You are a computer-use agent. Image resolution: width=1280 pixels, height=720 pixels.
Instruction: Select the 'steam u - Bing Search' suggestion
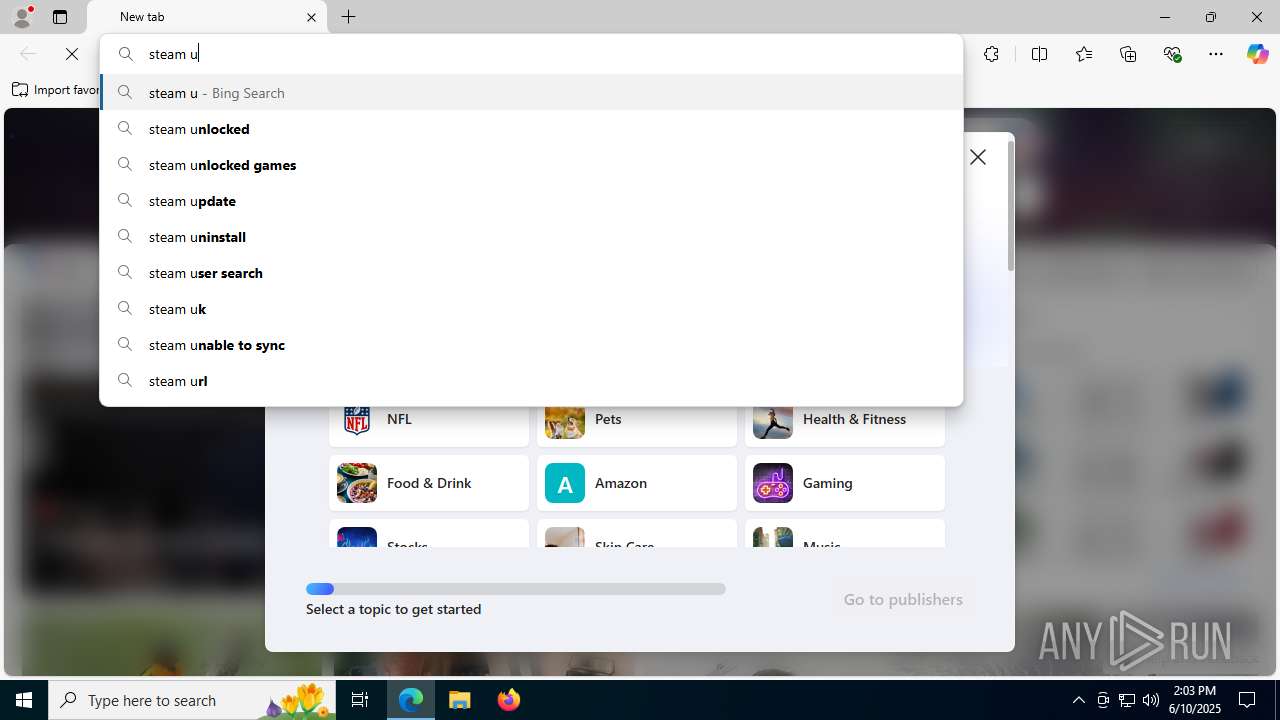pos(531,93)
